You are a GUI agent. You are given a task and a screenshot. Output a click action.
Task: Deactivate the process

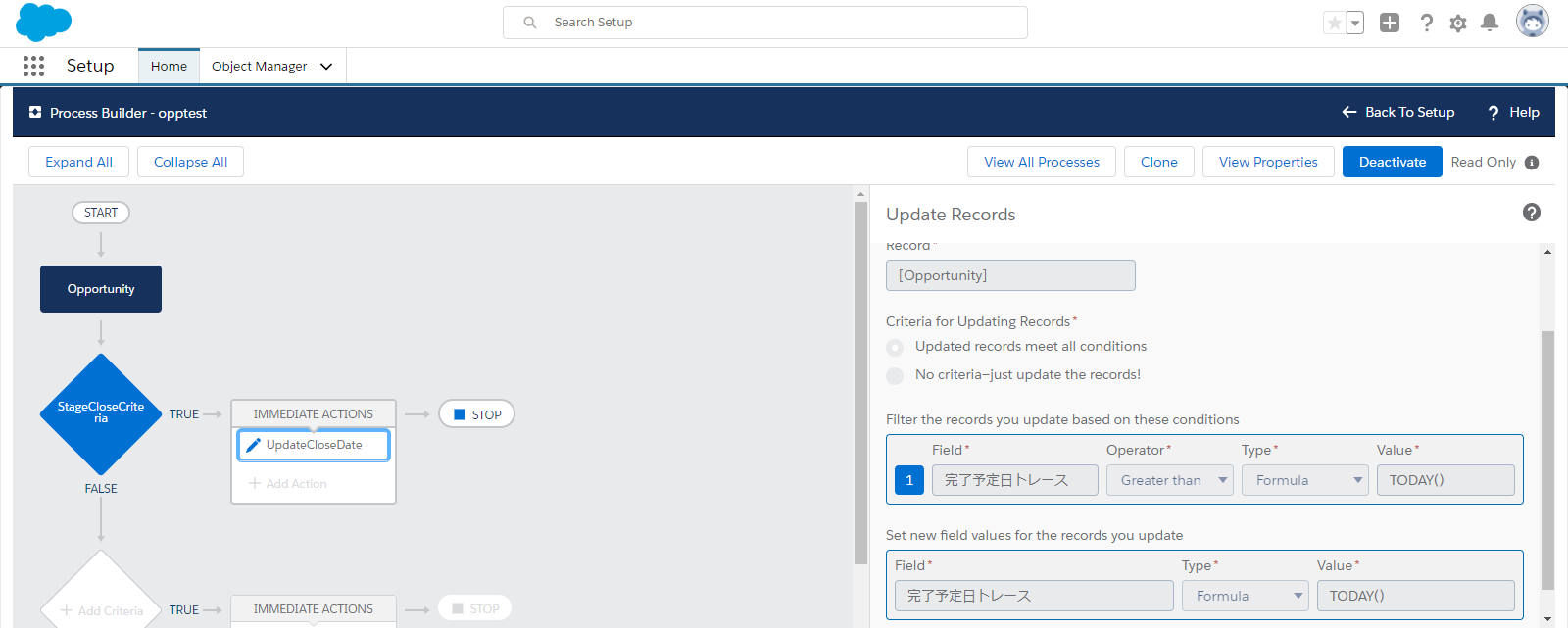pos(1393,162)
